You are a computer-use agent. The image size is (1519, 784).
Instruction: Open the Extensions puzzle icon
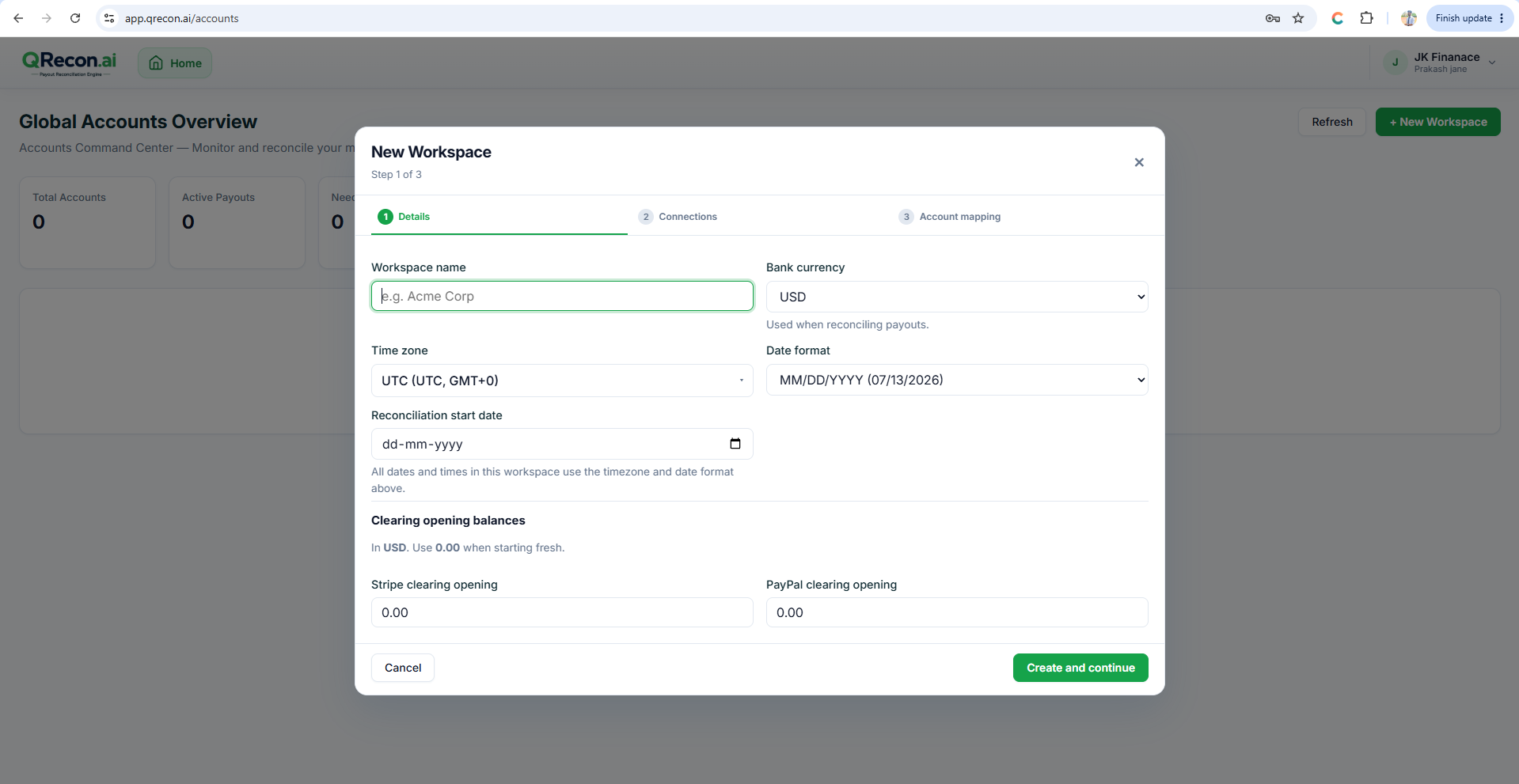(1366, 18)
